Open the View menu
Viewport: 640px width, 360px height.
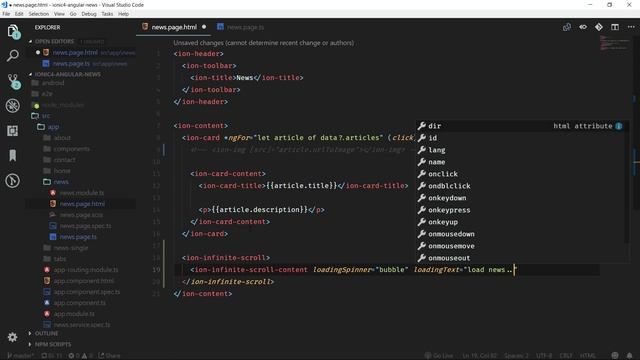(x=59, y=14)
